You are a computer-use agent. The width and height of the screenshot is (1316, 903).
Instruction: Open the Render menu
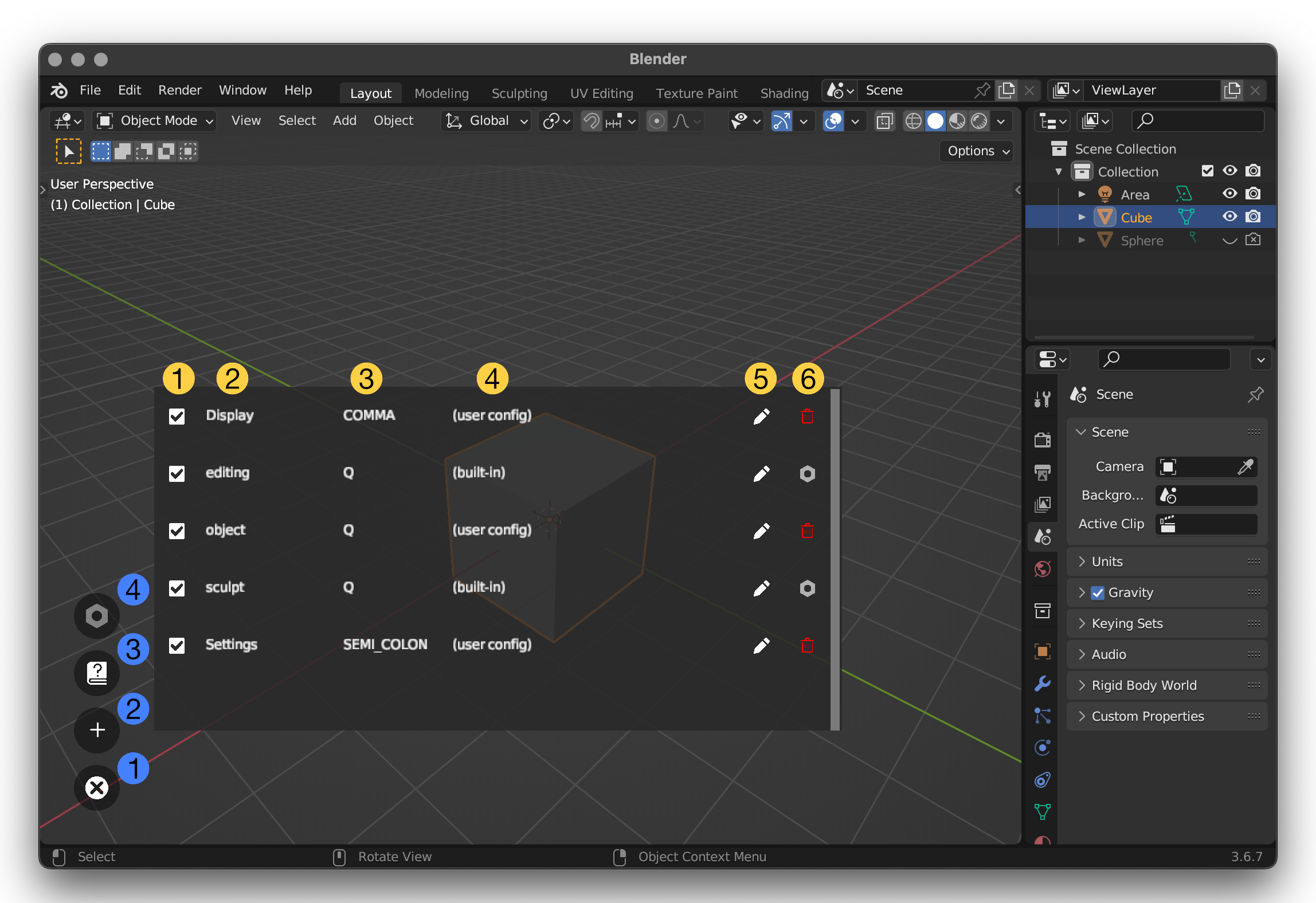coord(180,91)
